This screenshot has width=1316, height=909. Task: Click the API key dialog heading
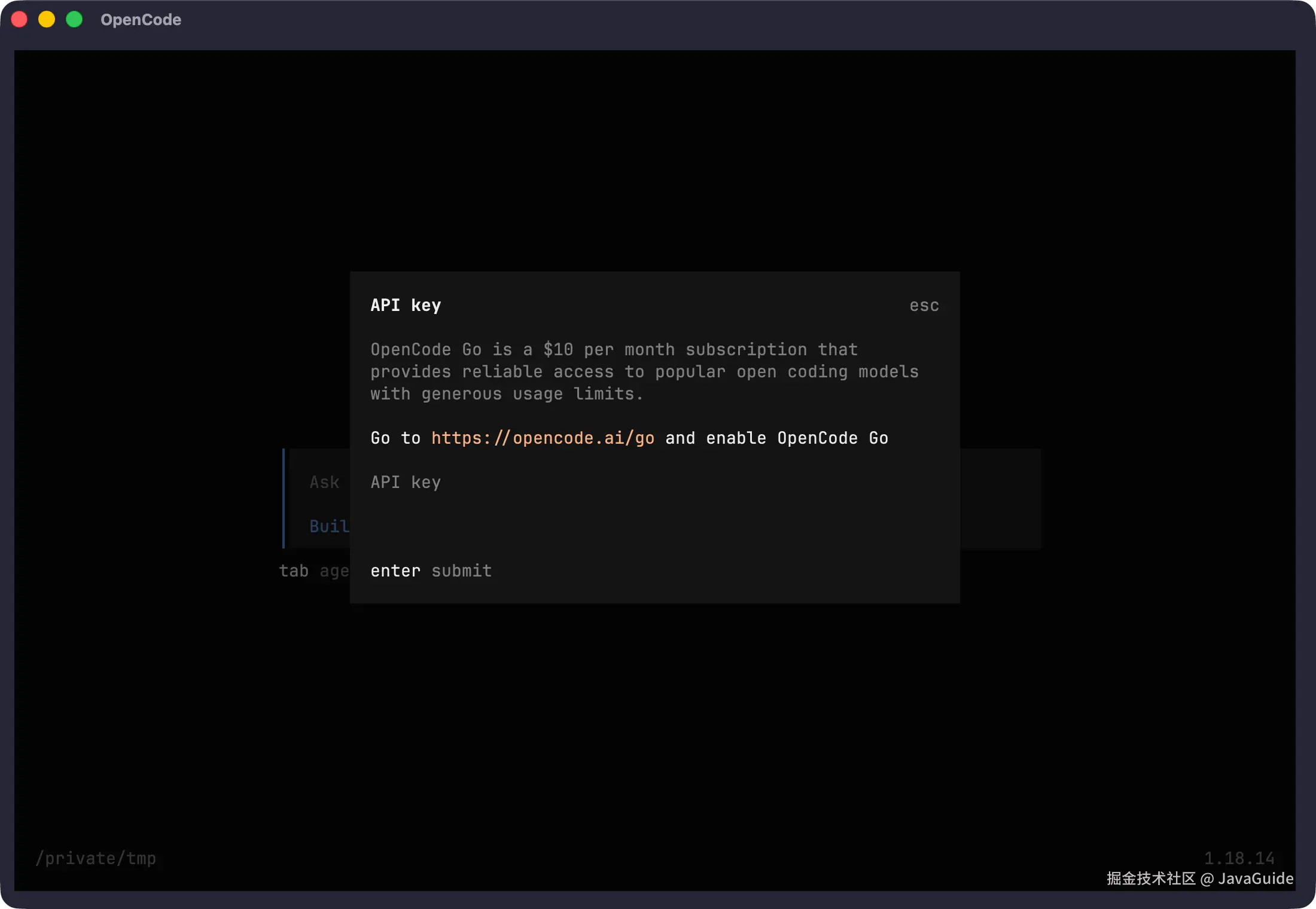tap(406, 305)
